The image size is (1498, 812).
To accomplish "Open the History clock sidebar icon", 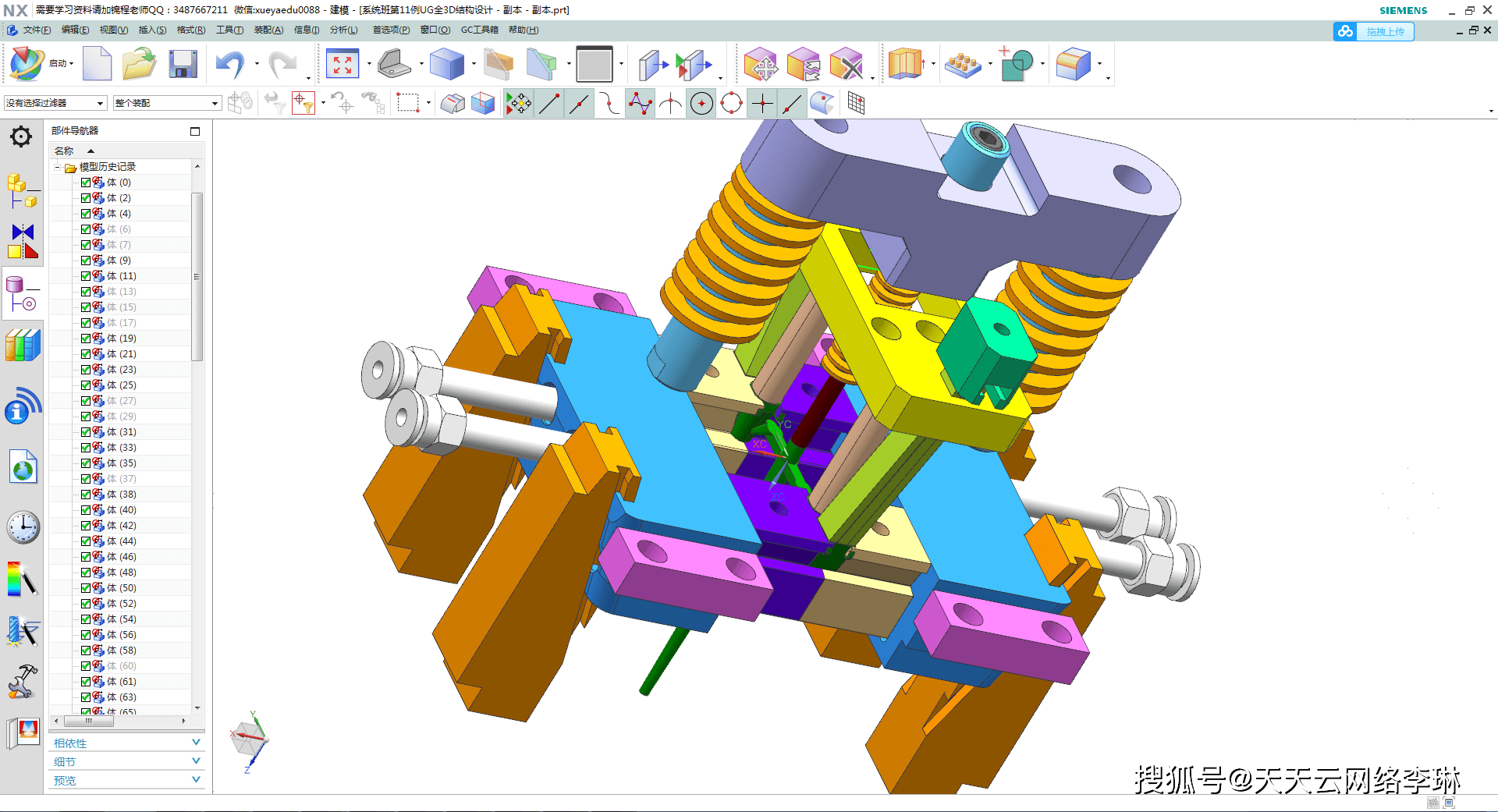I will point(23,528).
